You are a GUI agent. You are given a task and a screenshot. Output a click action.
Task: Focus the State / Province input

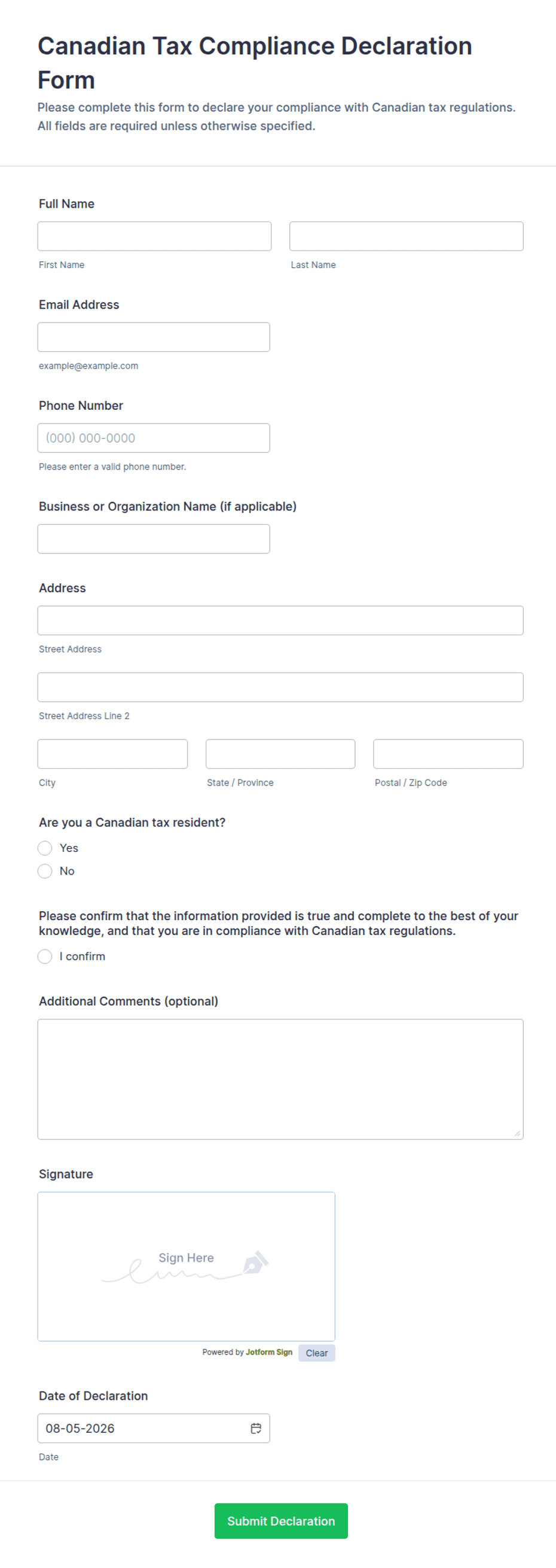tap(280, 754)
